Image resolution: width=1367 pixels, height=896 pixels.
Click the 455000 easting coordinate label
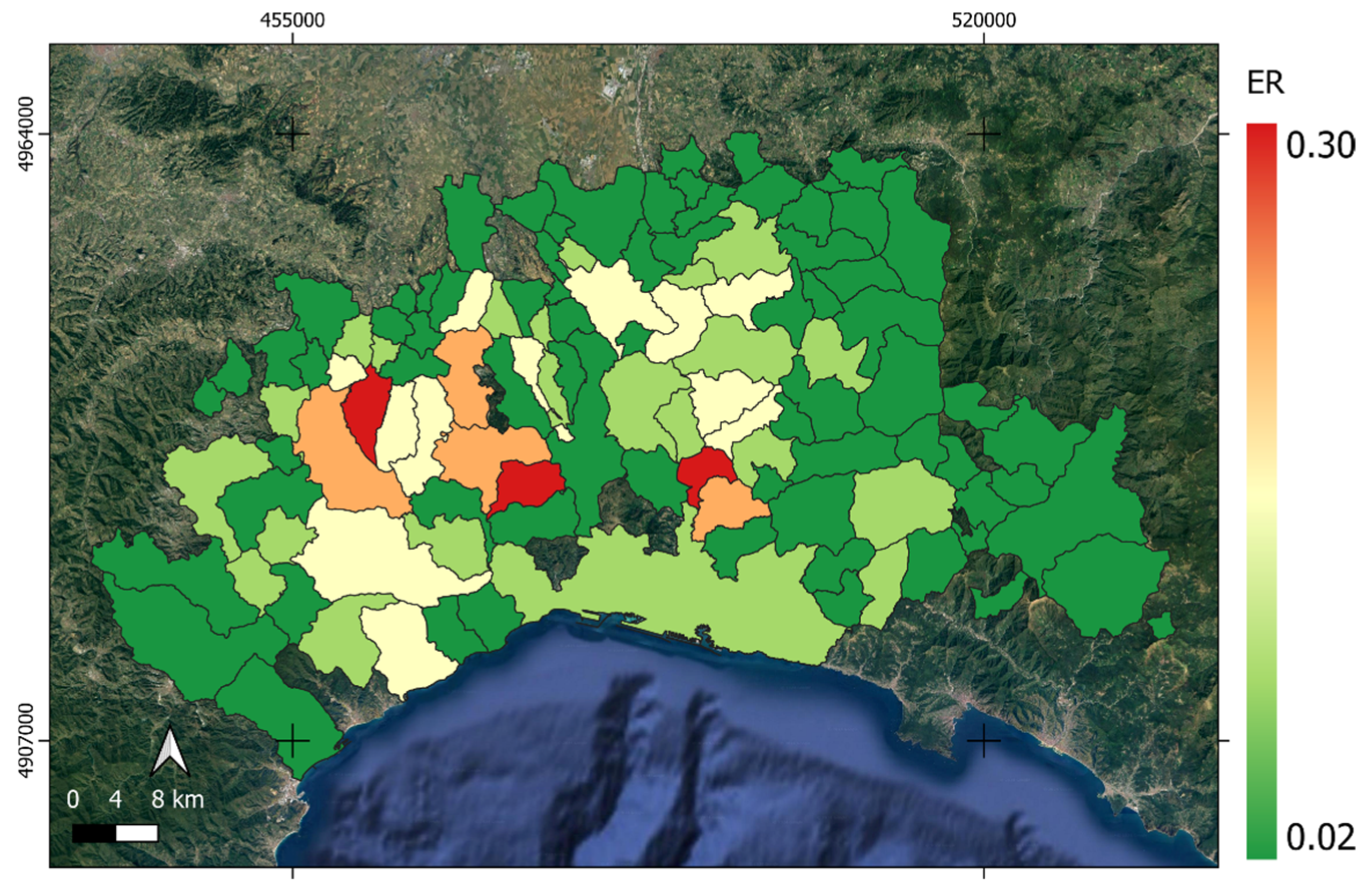(x=293, y=21)
